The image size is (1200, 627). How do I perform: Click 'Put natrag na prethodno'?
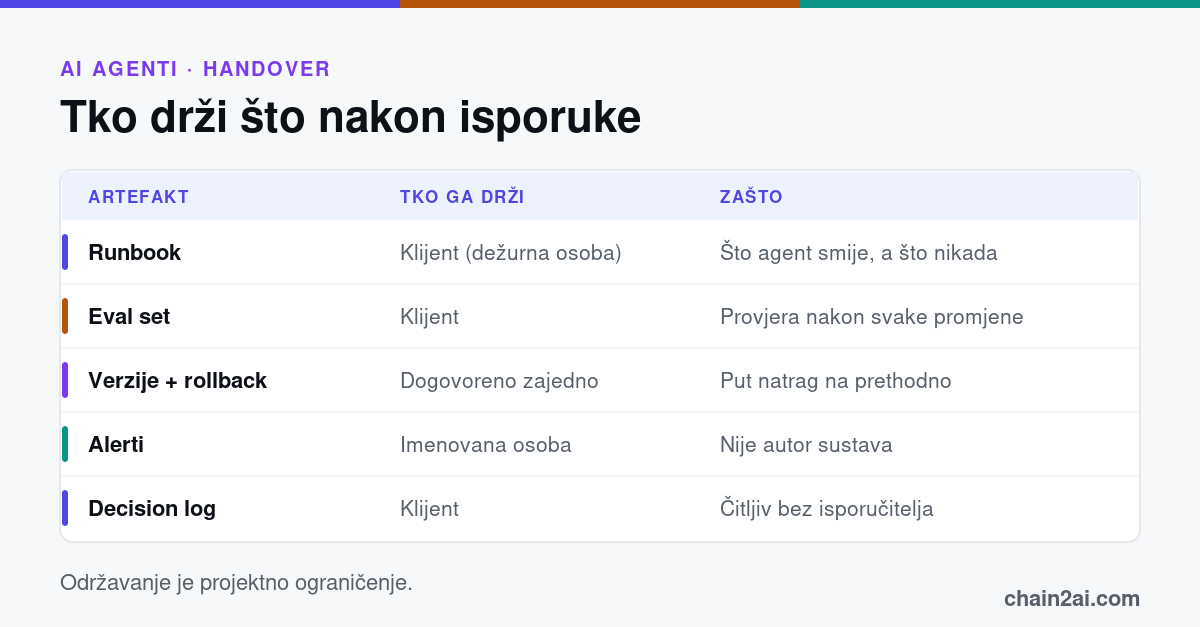click(x=835, y=381)
